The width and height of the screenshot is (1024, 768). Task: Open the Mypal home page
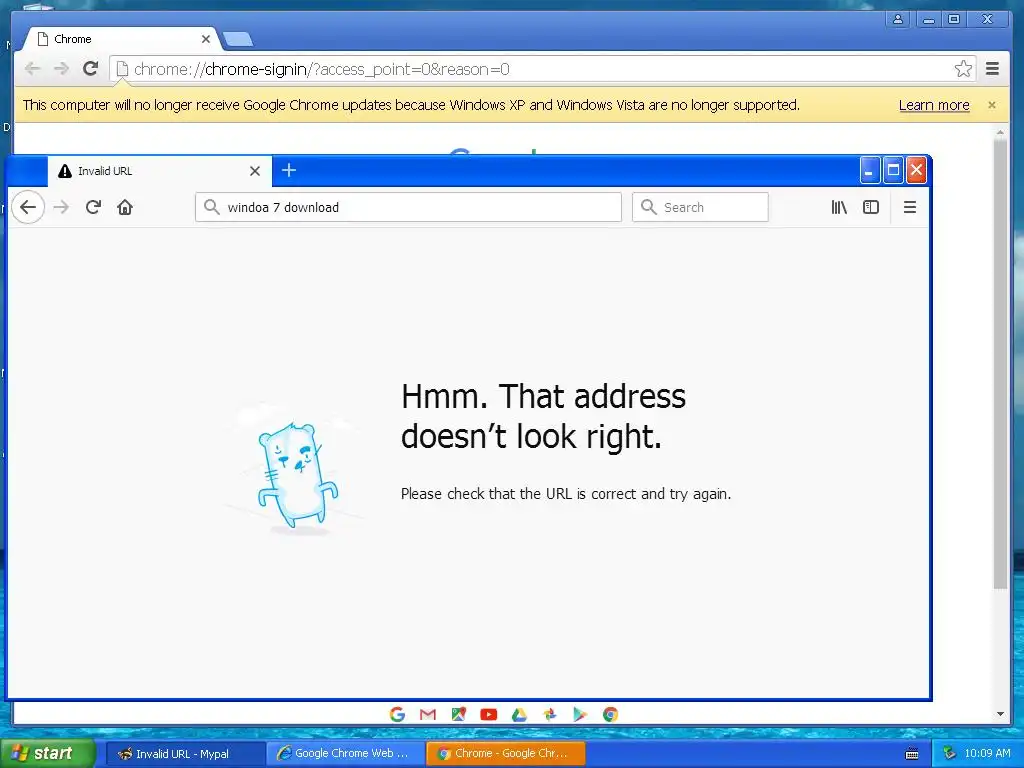pyautogui.click(x=125, y=208)
